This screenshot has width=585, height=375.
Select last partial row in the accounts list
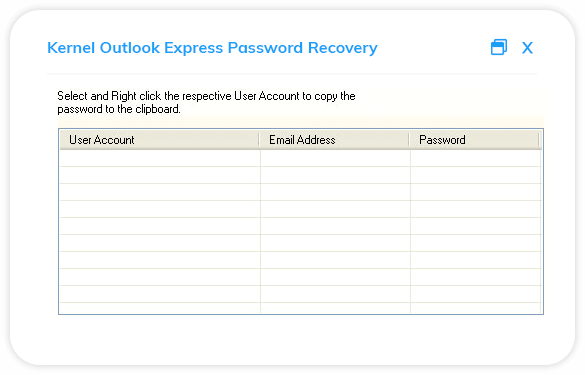301,308
